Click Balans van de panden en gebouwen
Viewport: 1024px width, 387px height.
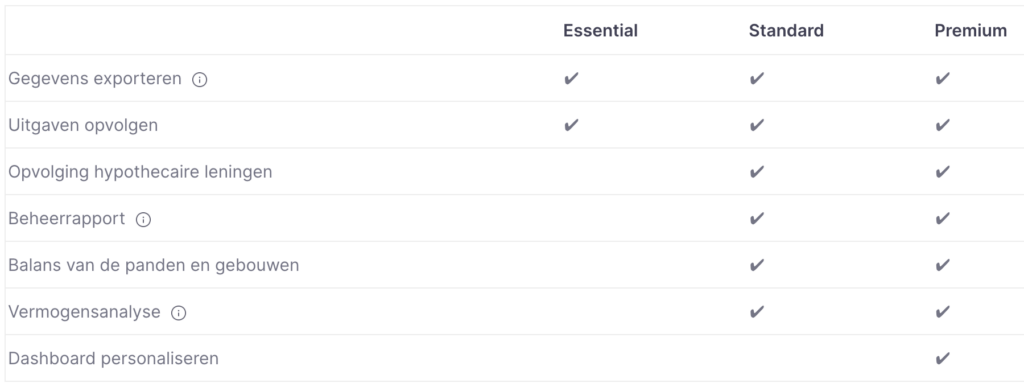[153, 266]
